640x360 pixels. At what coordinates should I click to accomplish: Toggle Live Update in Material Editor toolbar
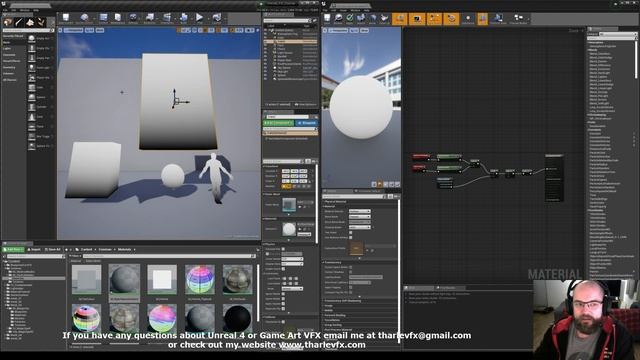[451, 19]
